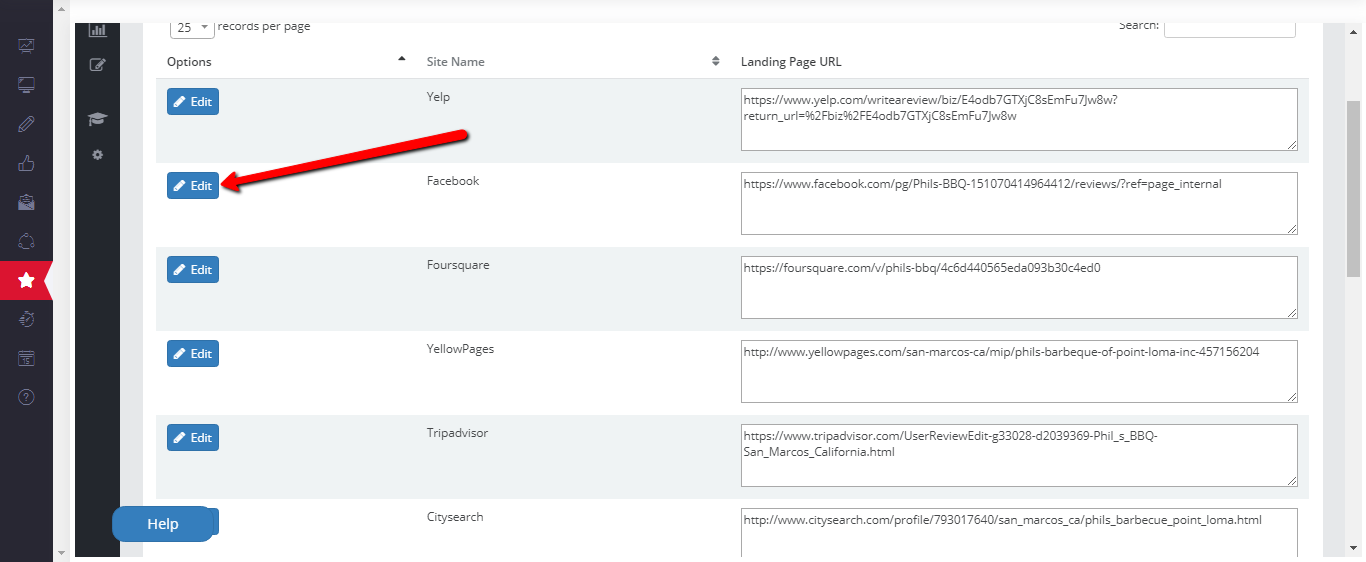The width and height of the screenshot is (1366, 562).
Task: Open the presentation chart icon in sidebar
Action: 26,46
